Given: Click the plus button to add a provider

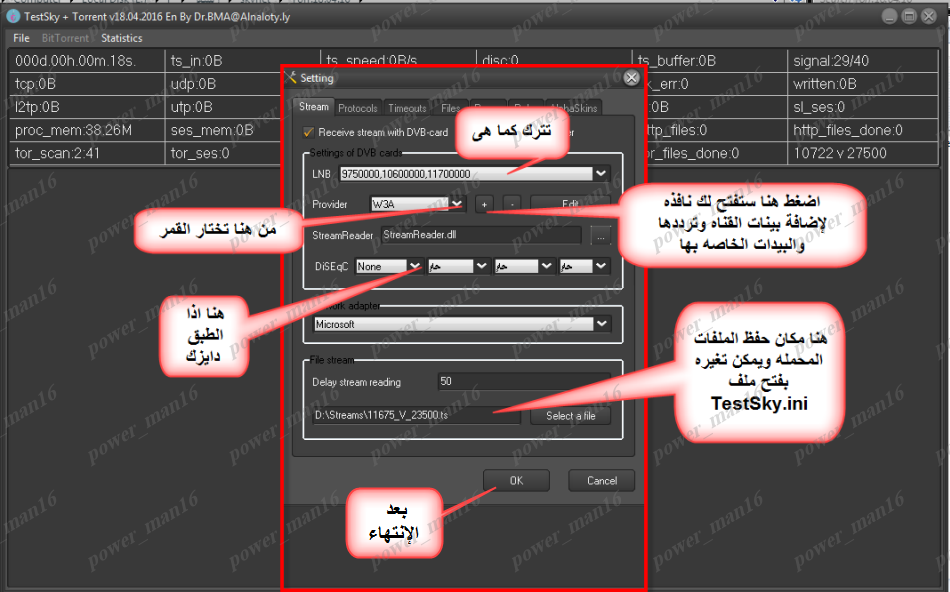Looking at the screenshot, I should 484,204.
